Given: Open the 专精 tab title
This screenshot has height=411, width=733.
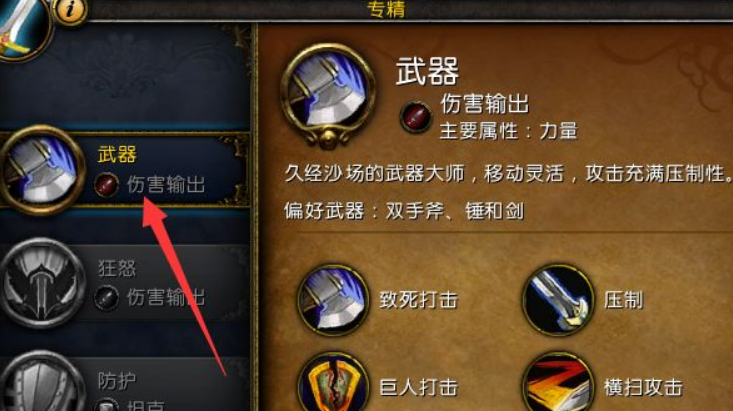Looking at the screenshot, I should click(x=386, y=9).
